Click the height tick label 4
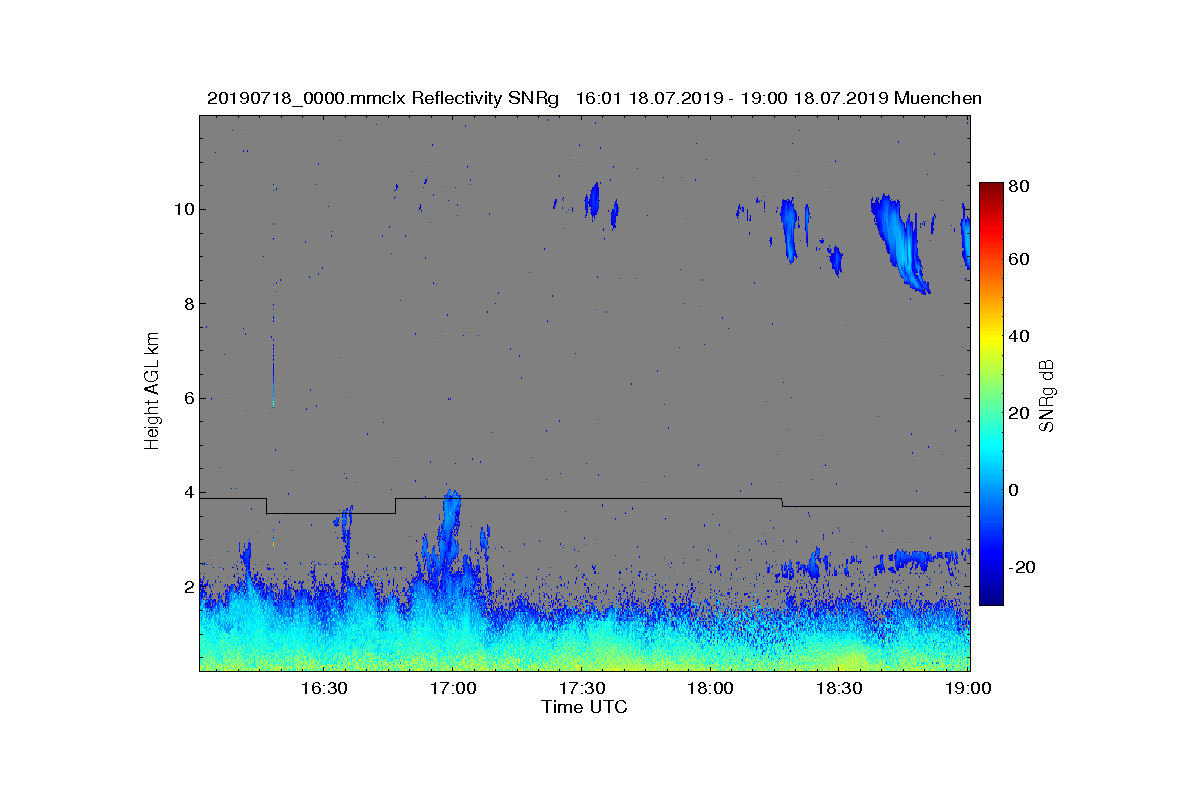This screenshot has width=1200, height=800. click(x=188, y=492)
